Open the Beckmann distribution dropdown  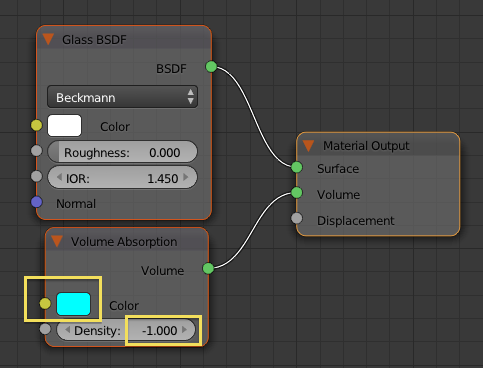[122, 97]
